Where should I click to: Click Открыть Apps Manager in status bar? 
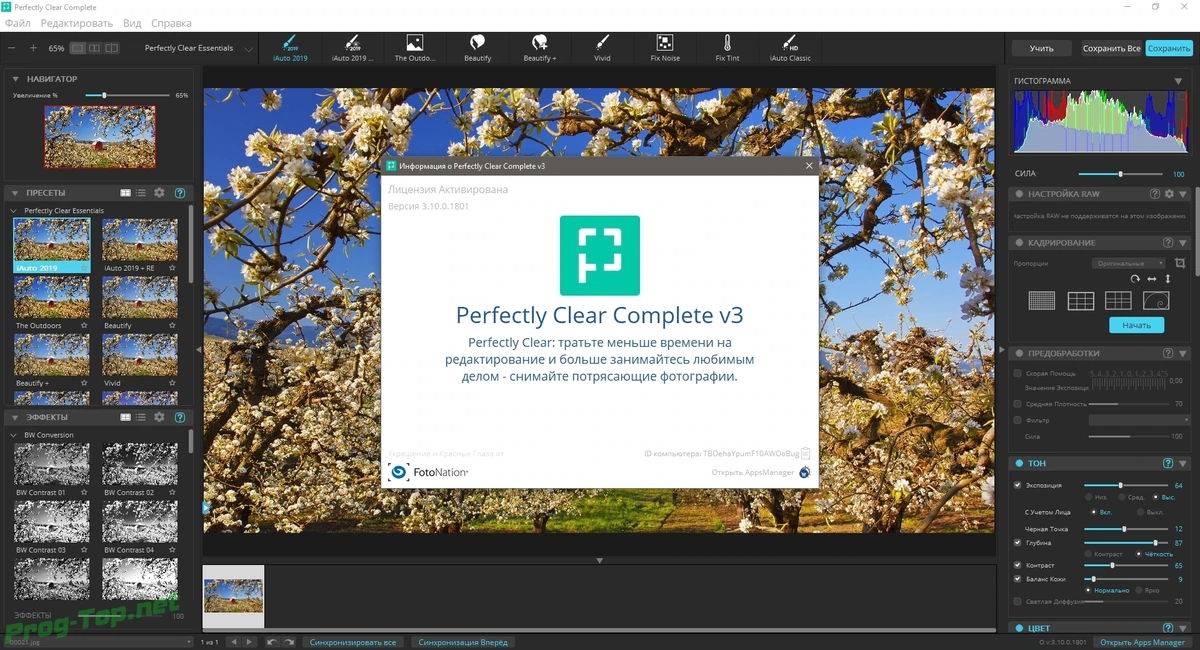click(1143, 642)
